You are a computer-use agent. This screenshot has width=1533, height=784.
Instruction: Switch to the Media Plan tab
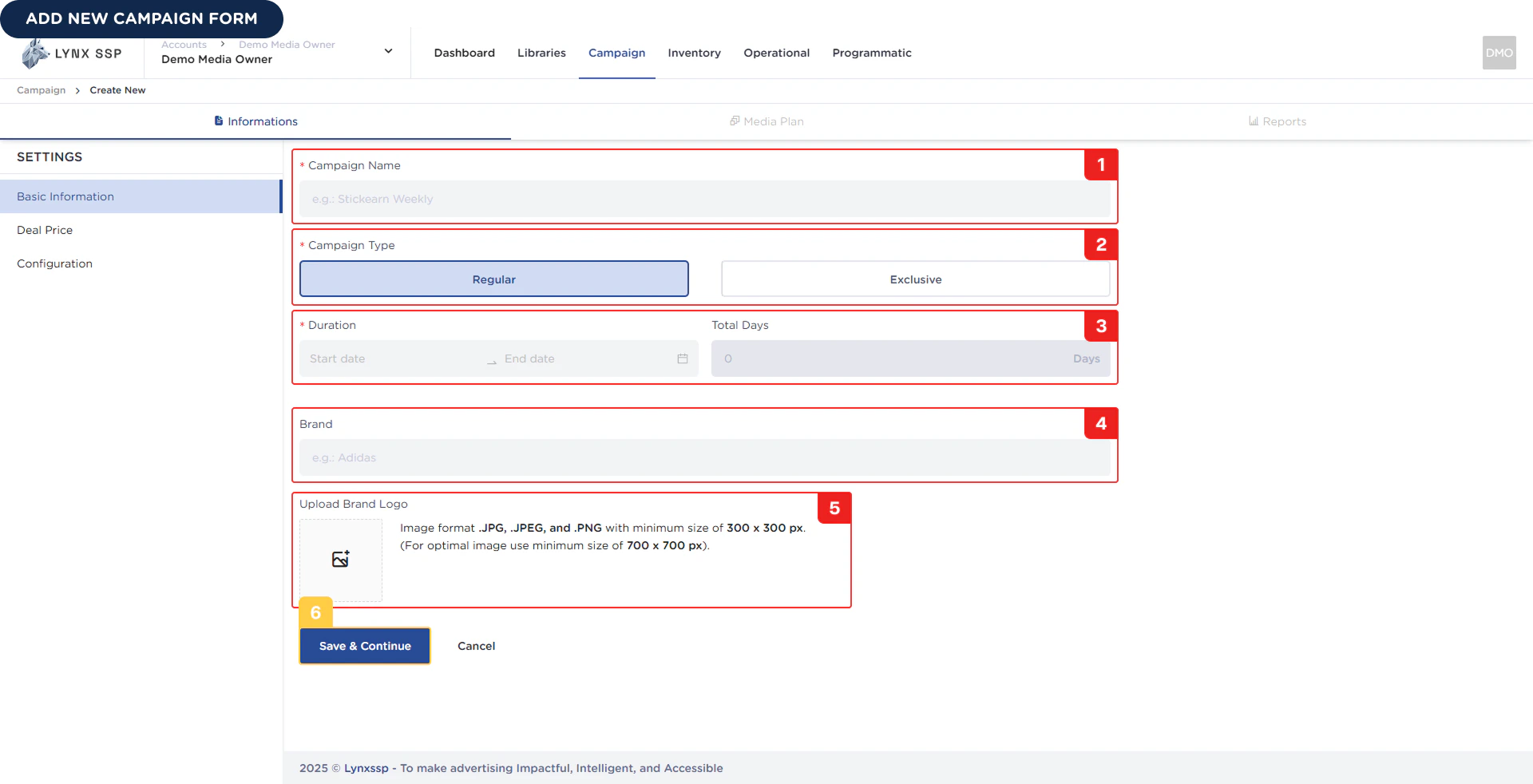766,121
